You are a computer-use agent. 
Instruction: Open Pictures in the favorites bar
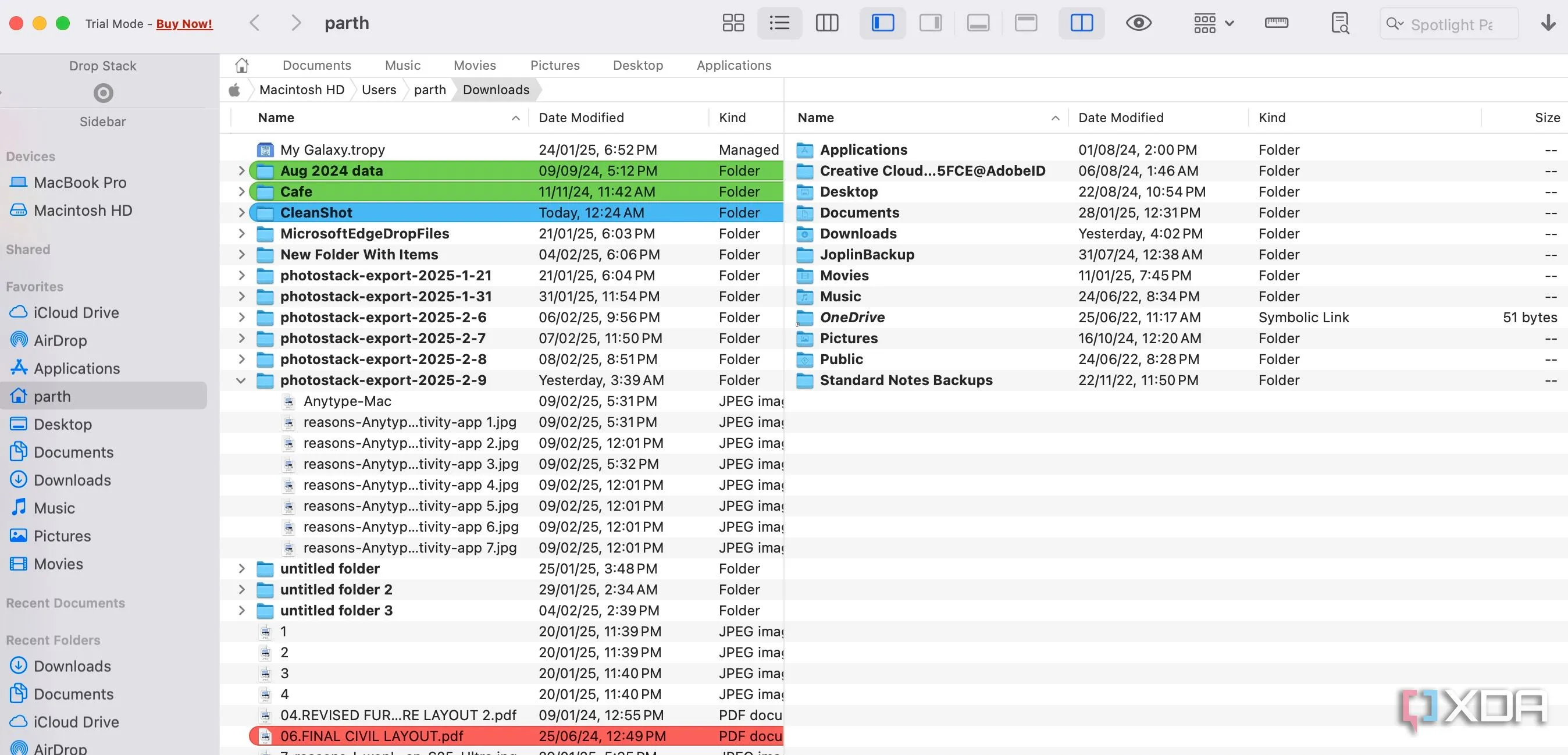pos(554,65)
